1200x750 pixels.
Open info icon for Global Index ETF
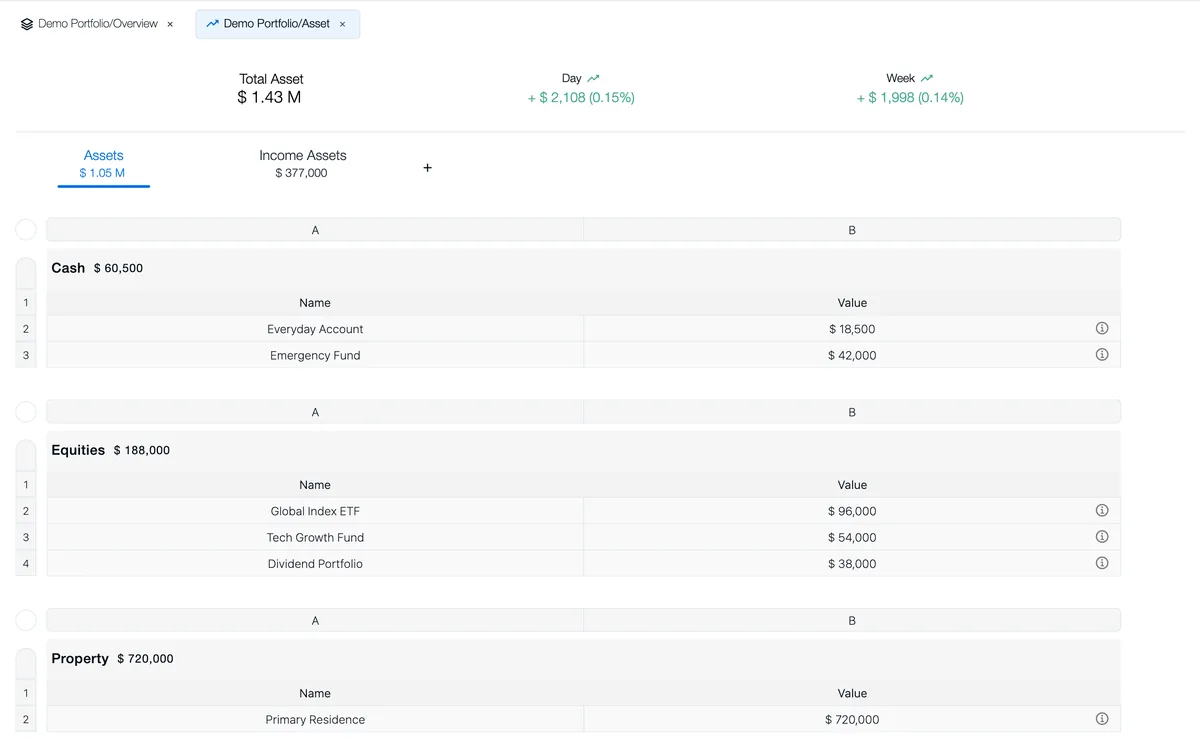tap(1102, 510)
